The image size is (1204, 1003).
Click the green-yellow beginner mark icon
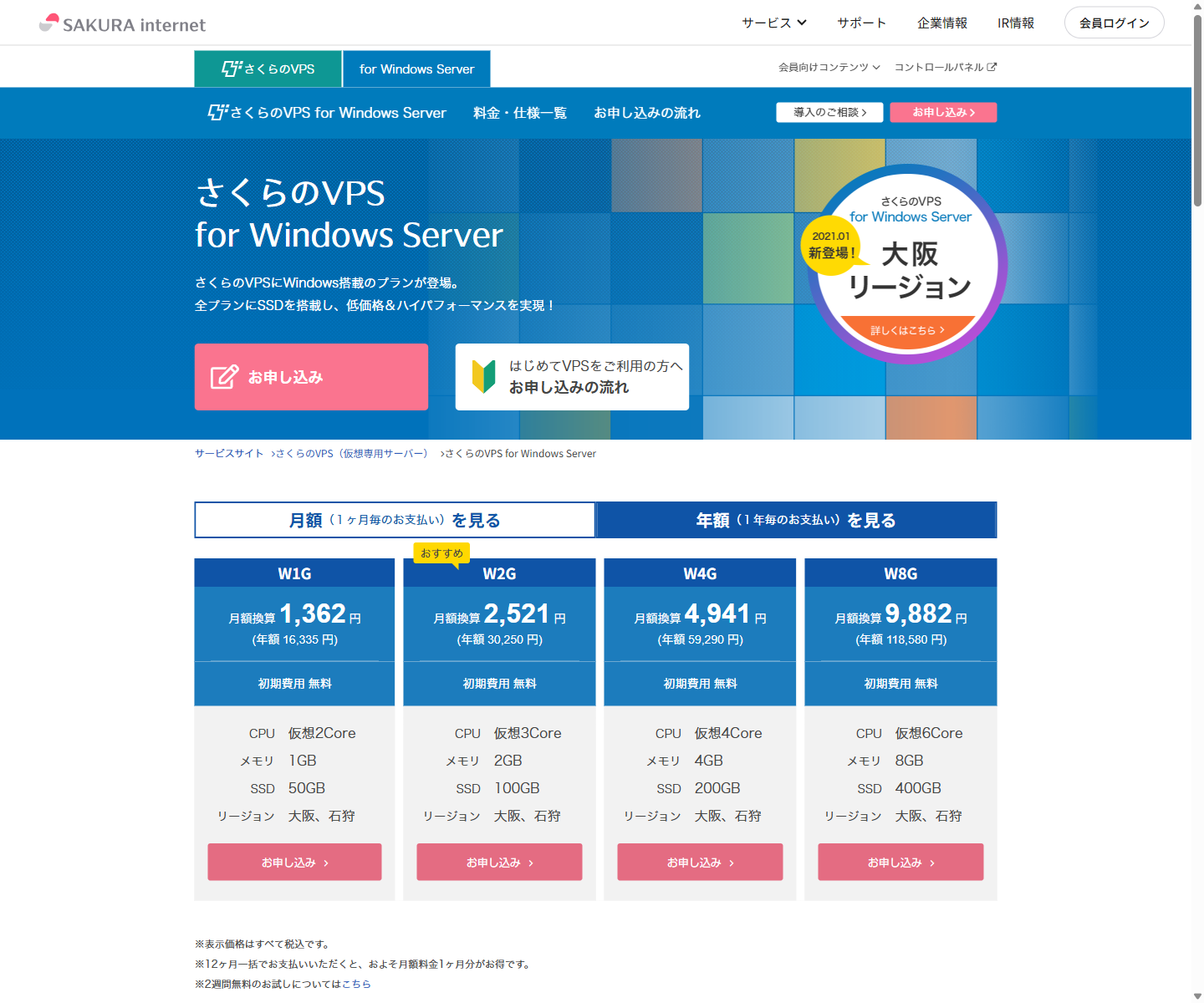click(484, 377)
